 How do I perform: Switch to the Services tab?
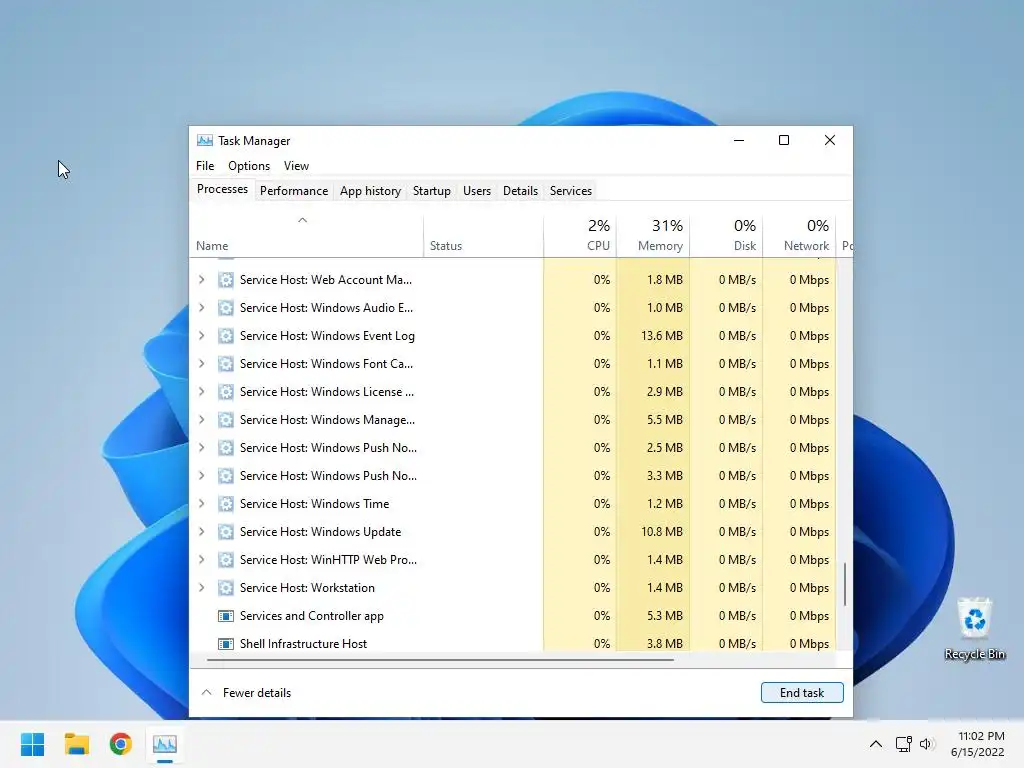(x=571, y=191)
